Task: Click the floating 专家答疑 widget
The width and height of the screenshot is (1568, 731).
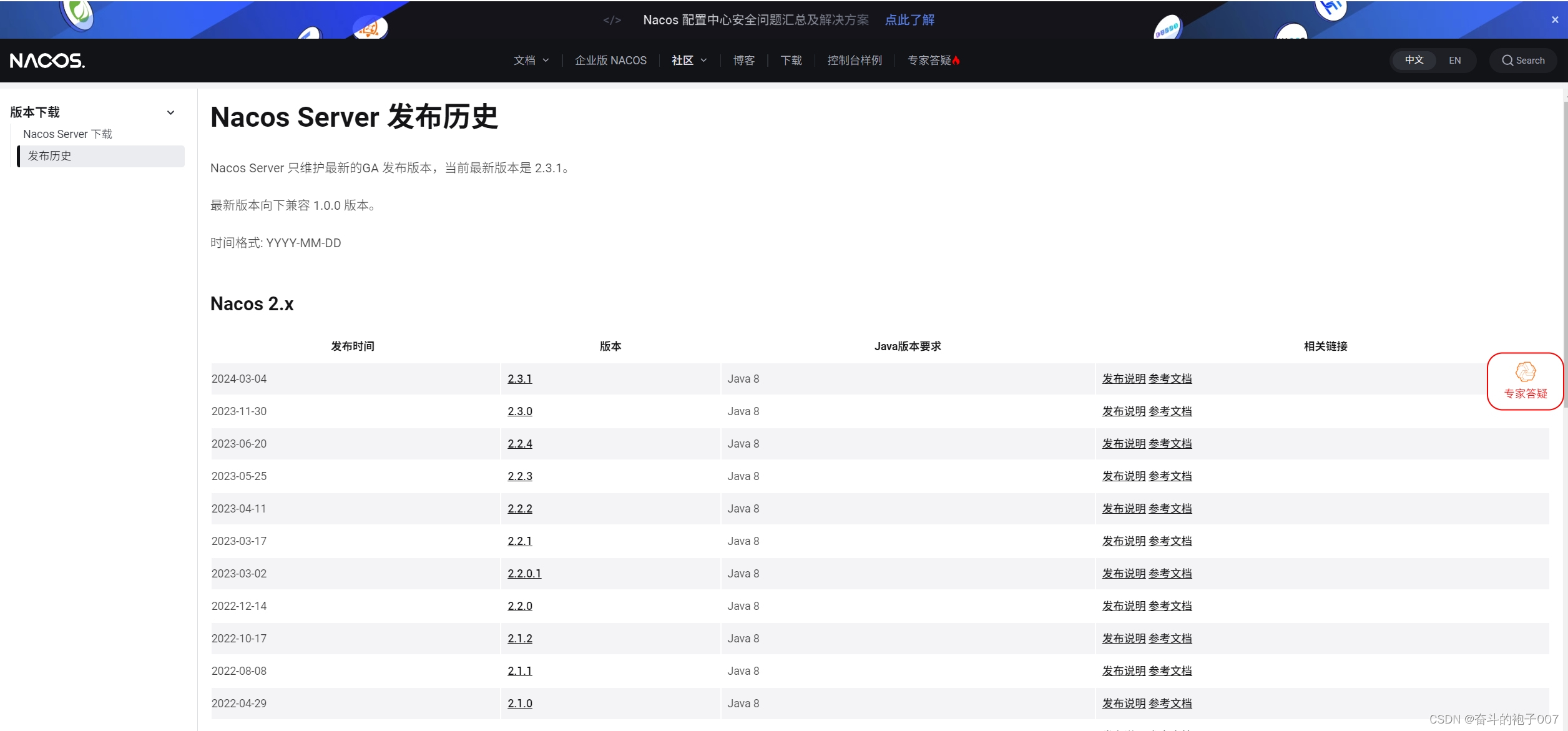Action: coord(1525,381)
